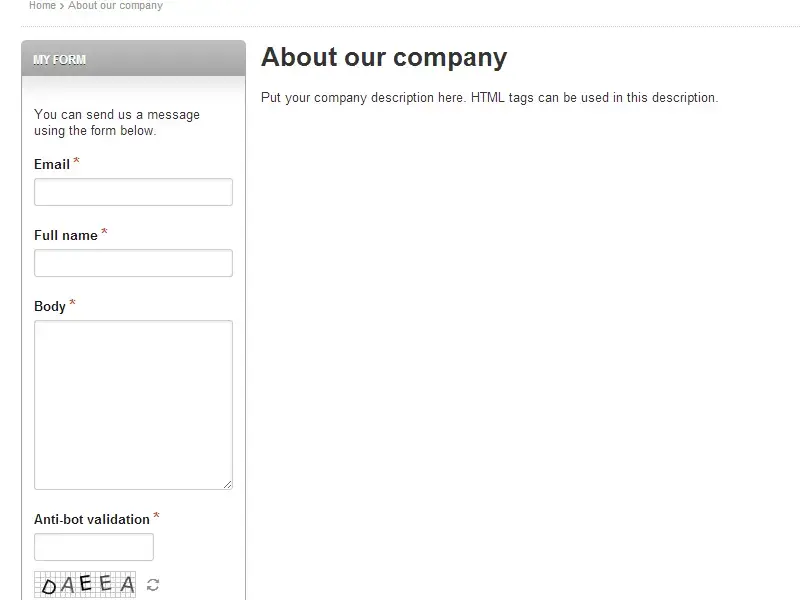Click the 'About our company' page heading
The height and width of the screenshot is (600, 800).
tap(384, 58)
